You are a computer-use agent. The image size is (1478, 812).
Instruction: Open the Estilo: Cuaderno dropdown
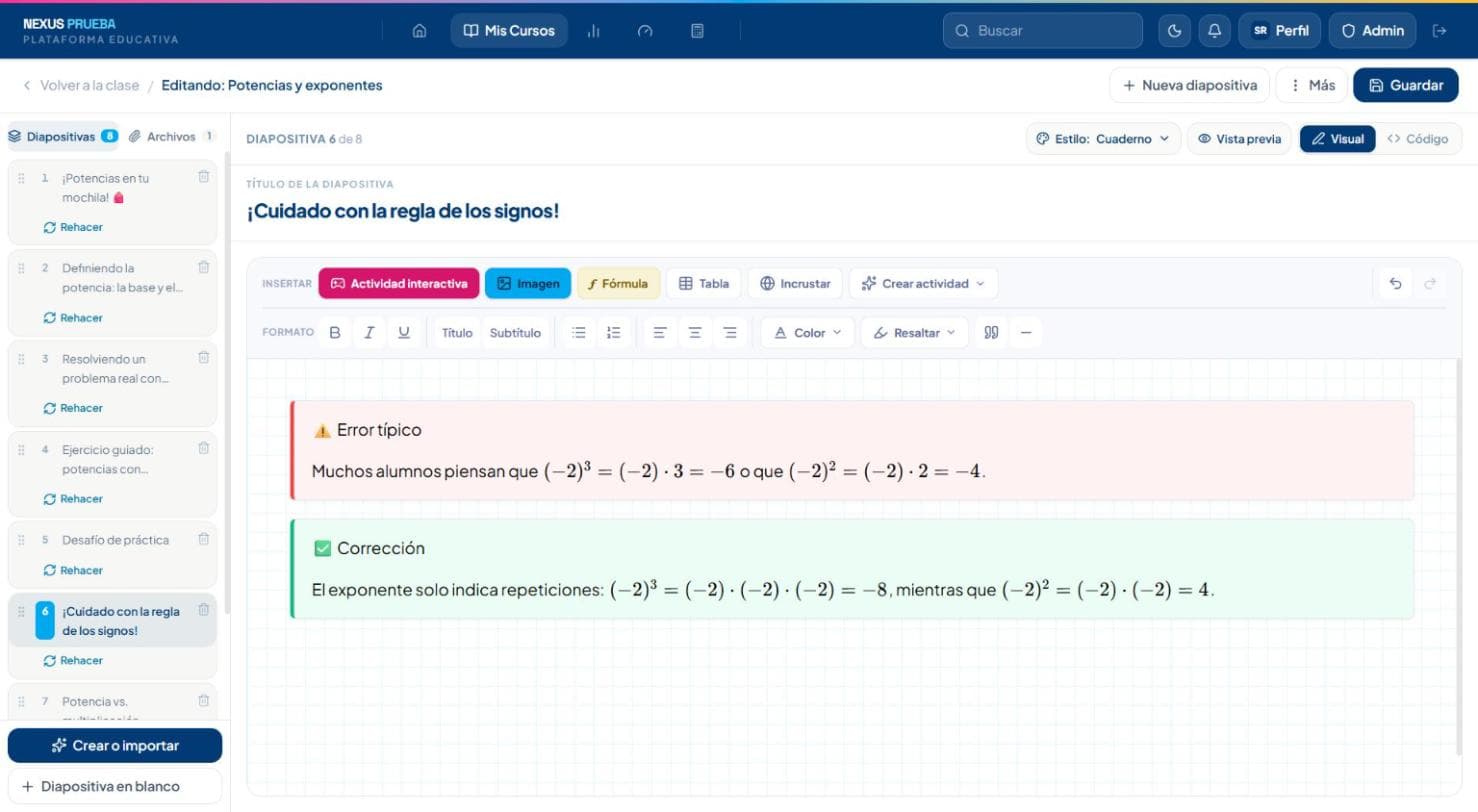click(1103, 139)
